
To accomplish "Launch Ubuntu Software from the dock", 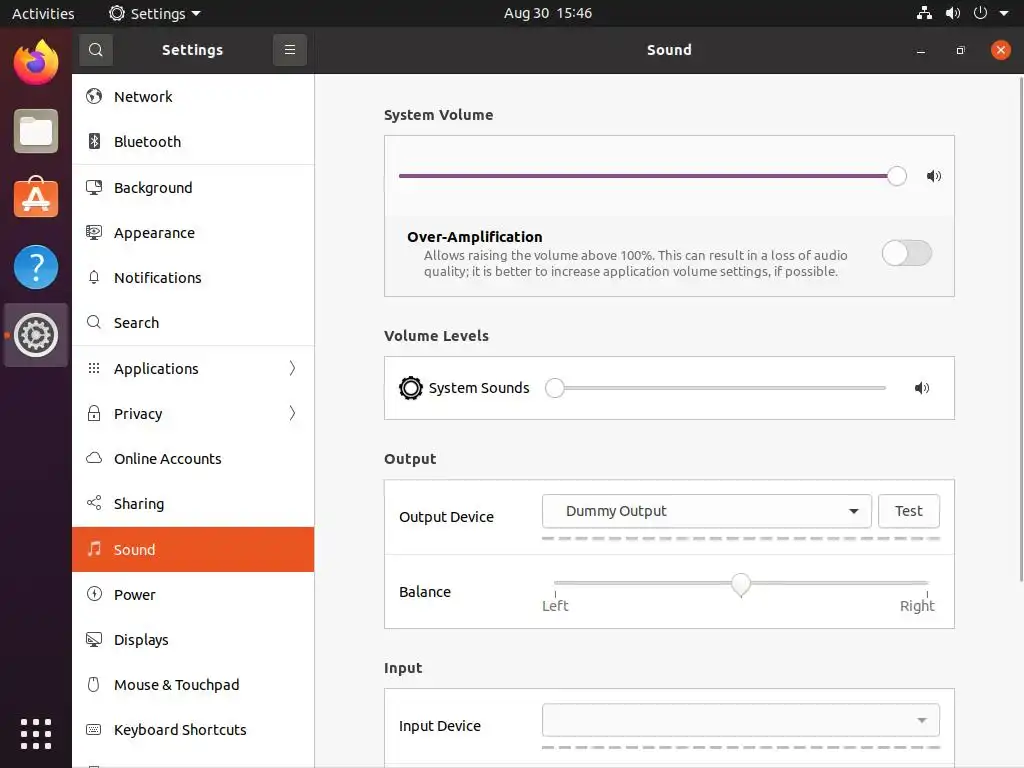I will pyautogui.click(x=36, y=199).
